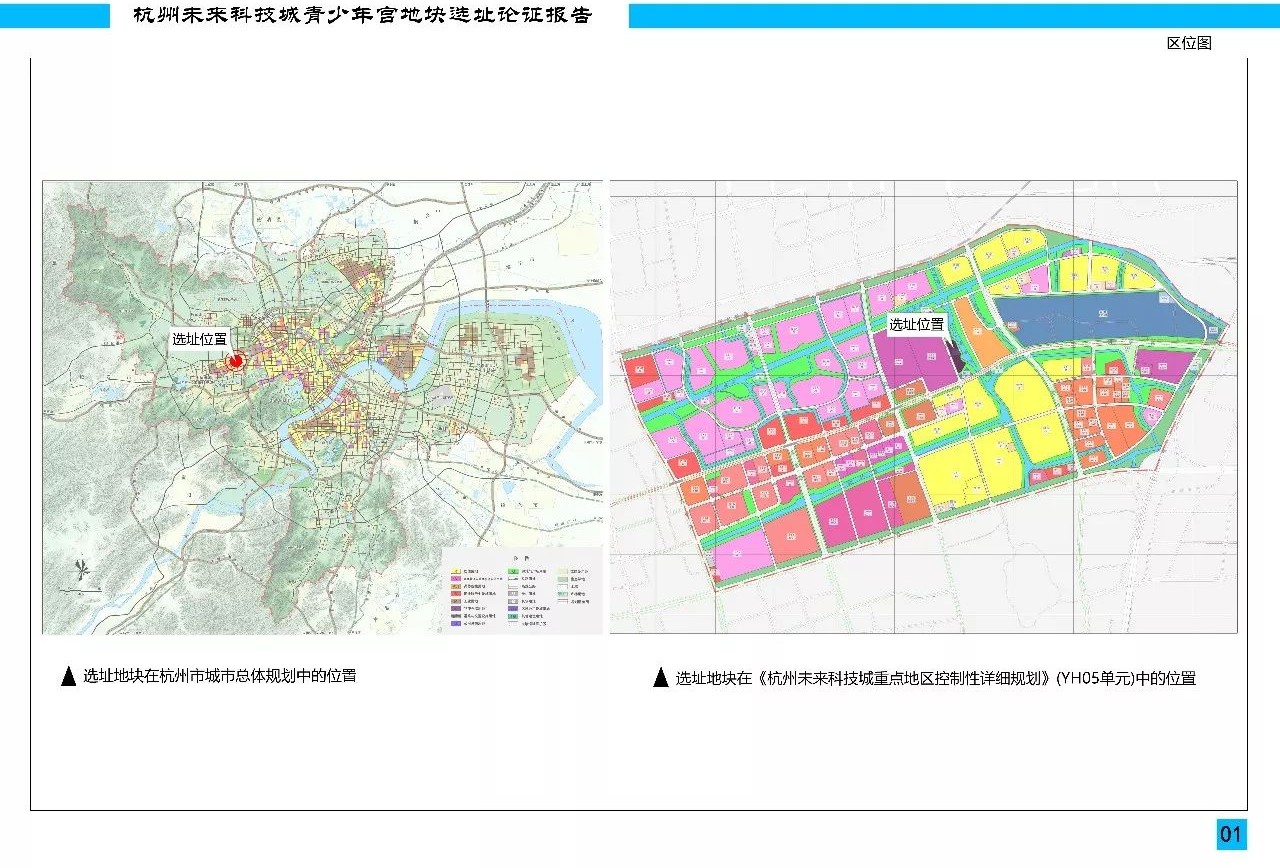The image size is (1280, 868).
Task: Click the map legend box on left map
Action: point(521,590)
